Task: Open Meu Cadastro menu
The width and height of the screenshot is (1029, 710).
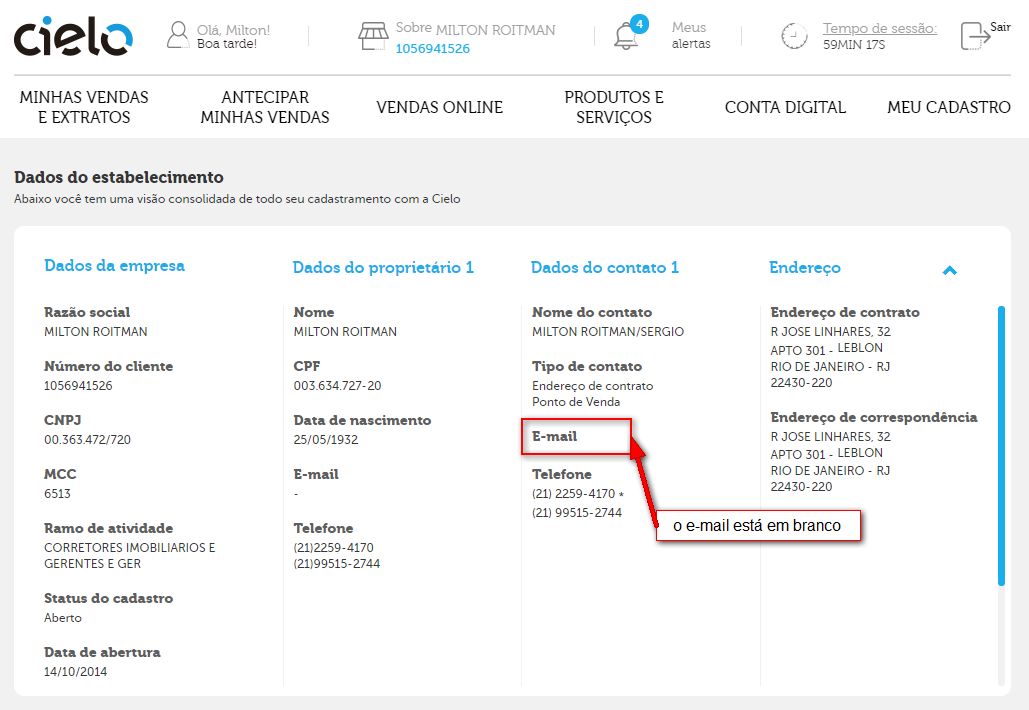Action: (948, 107)
